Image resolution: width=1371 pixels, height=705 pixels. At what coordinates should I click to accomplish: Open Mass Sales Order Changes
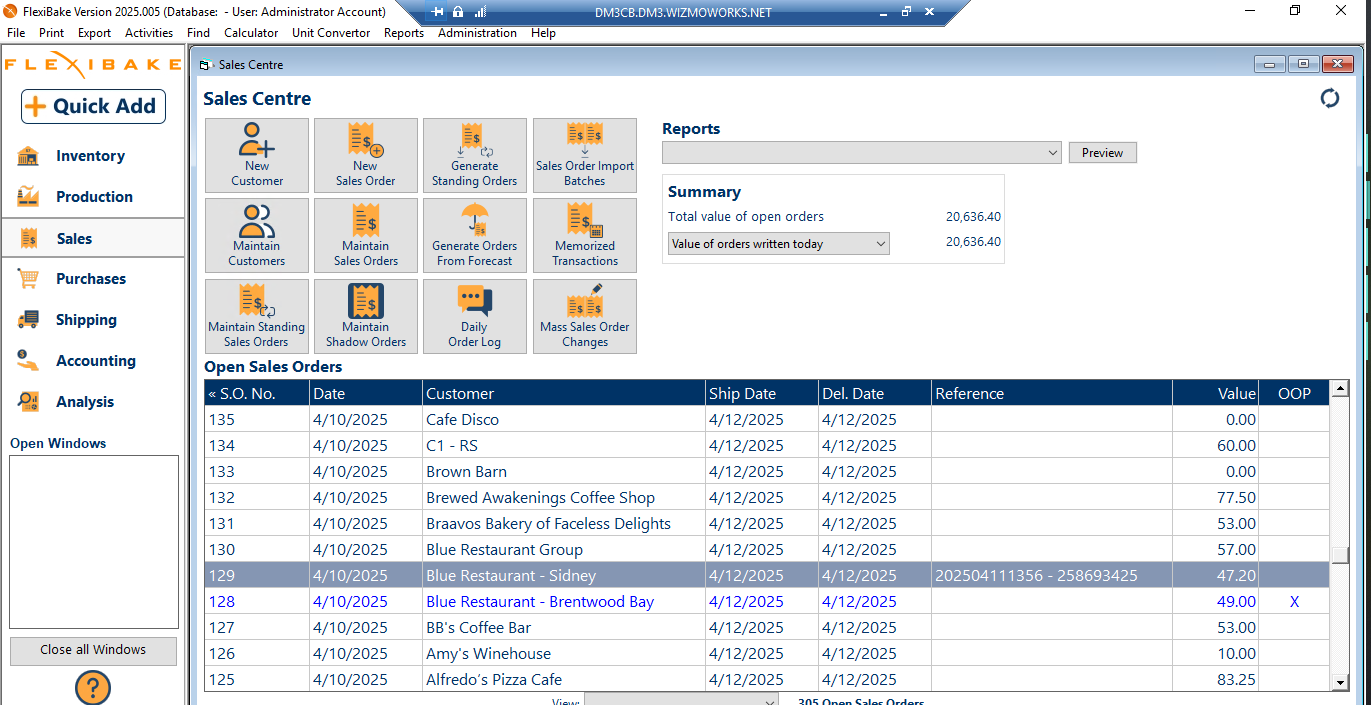(x=585, y=316)
